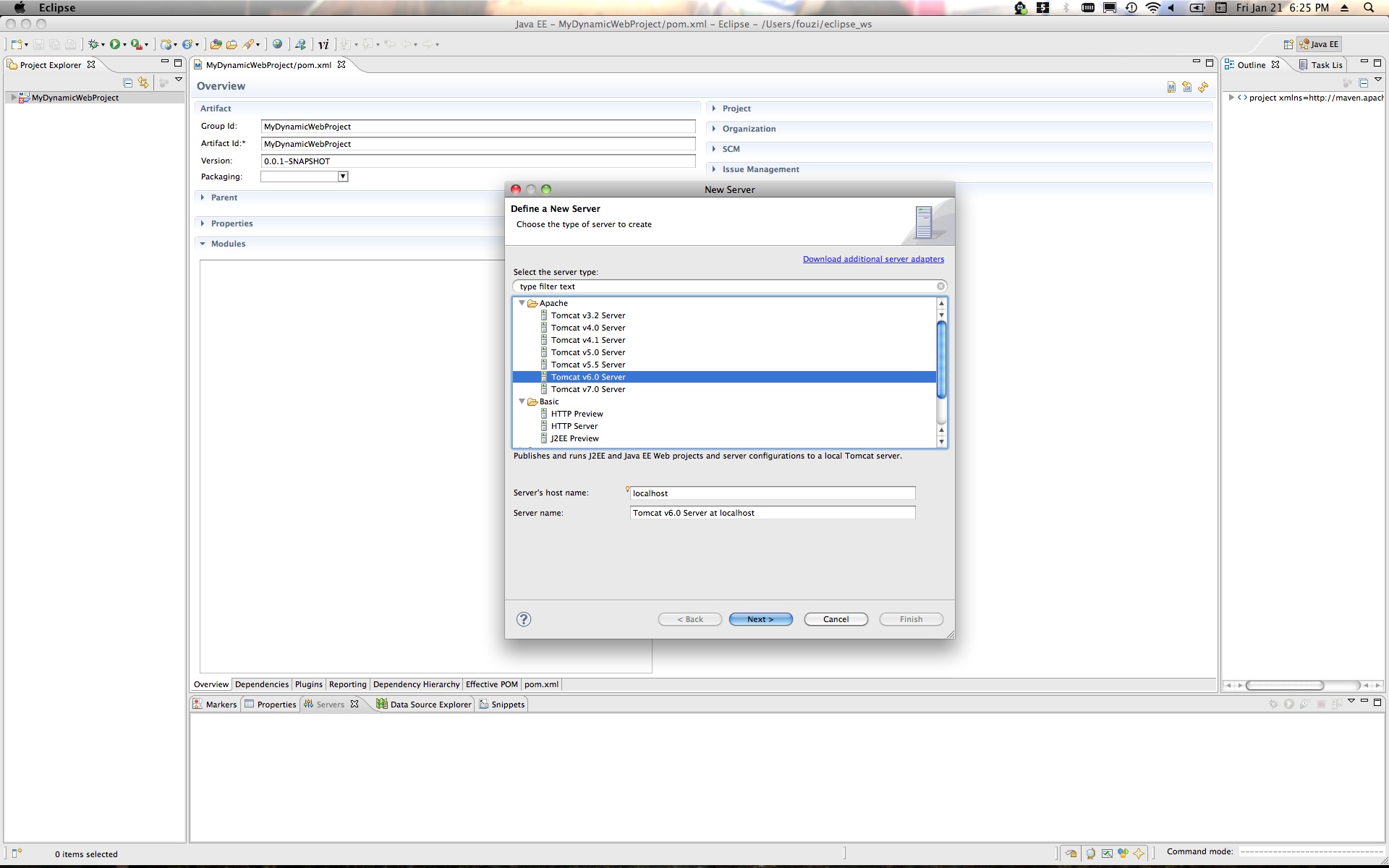Image resolution: width=1389 pixels, height=868 pixels.
Task: Click the vi command mode toolbar icon
Action: click(x=323, y=44)
